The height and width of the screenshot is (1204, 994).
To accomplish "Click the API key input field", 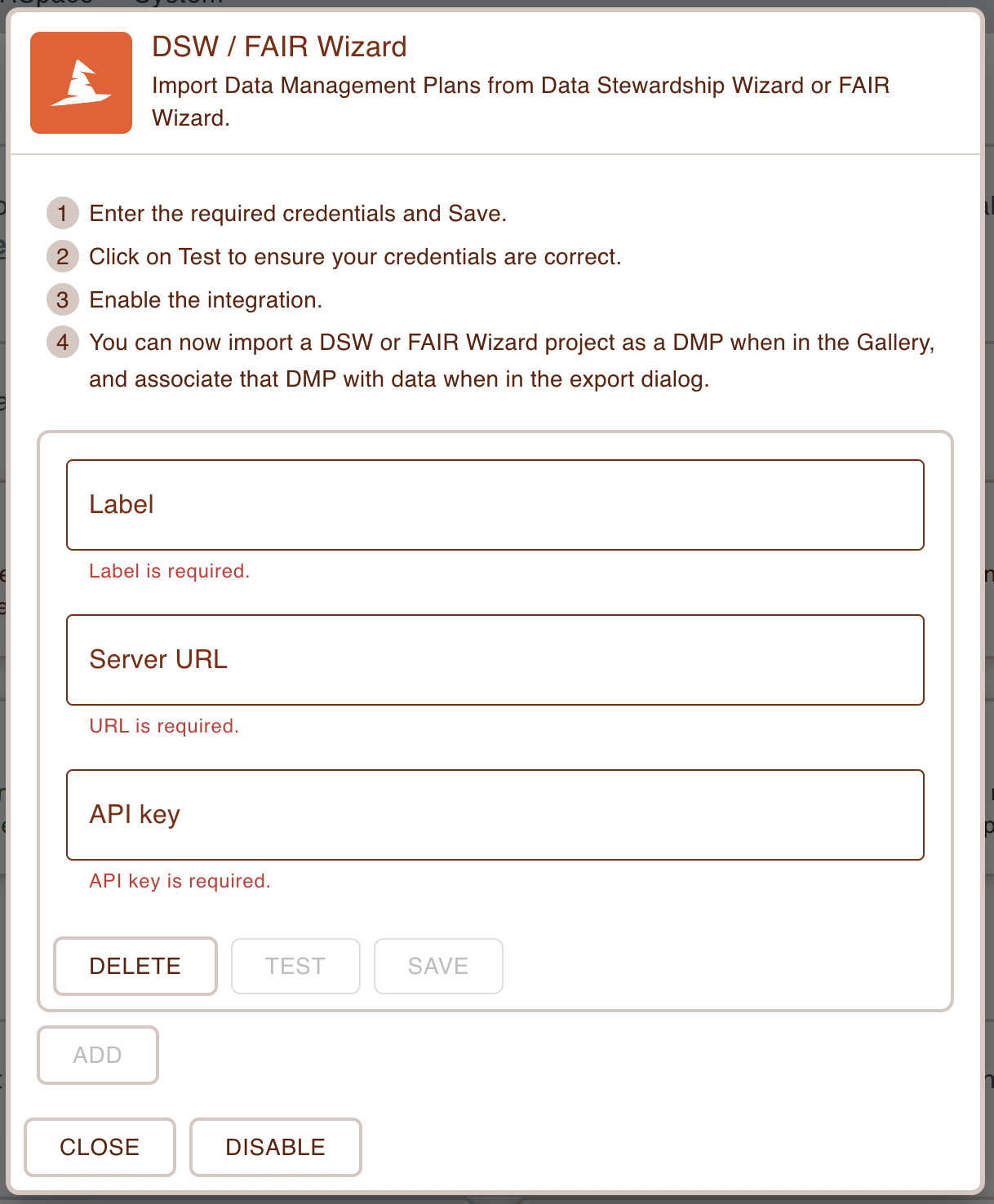I will click(x=494, y=814).
